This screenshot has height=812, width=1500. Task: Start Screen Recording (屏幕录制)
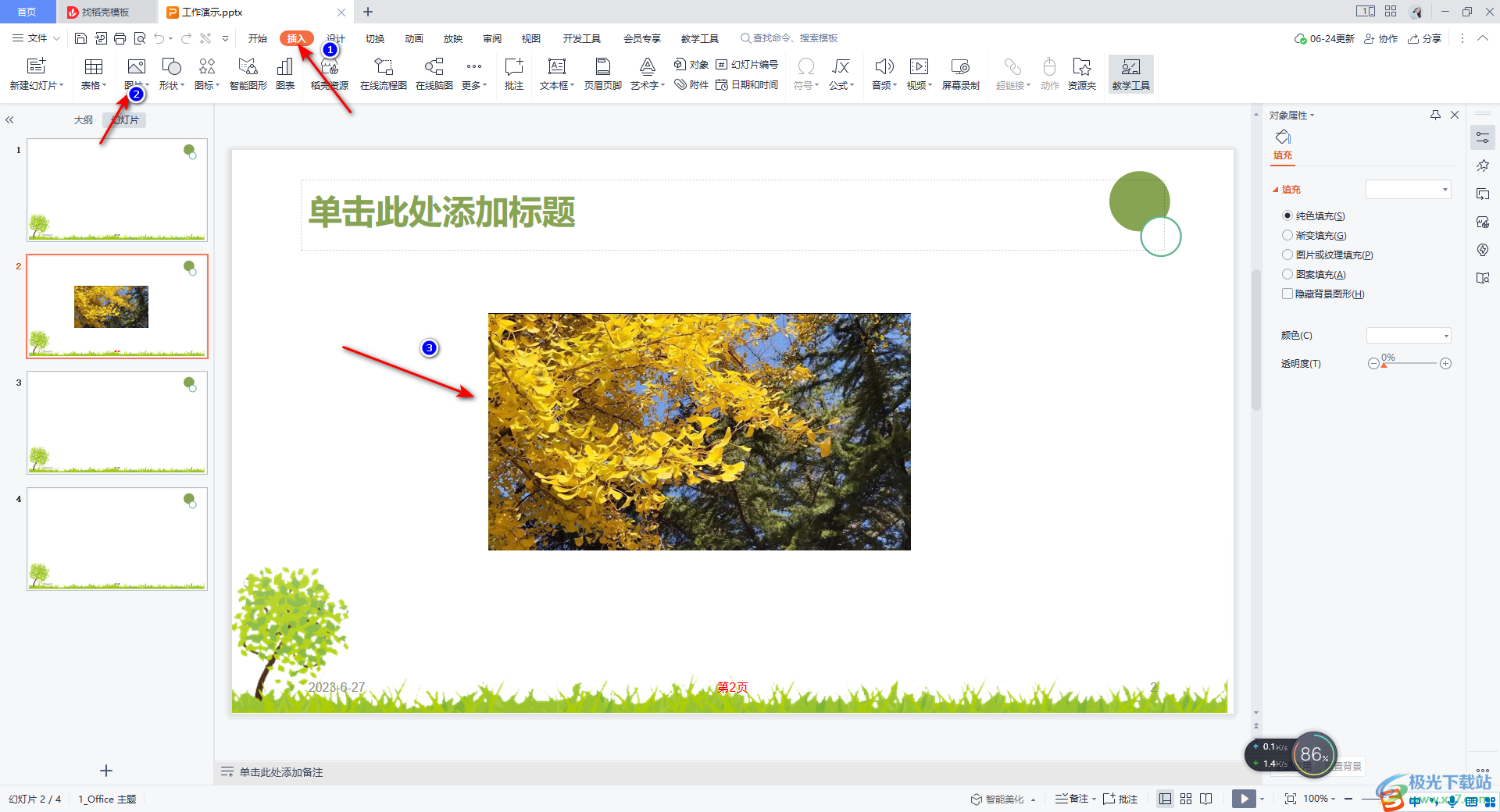coord(960,74)
